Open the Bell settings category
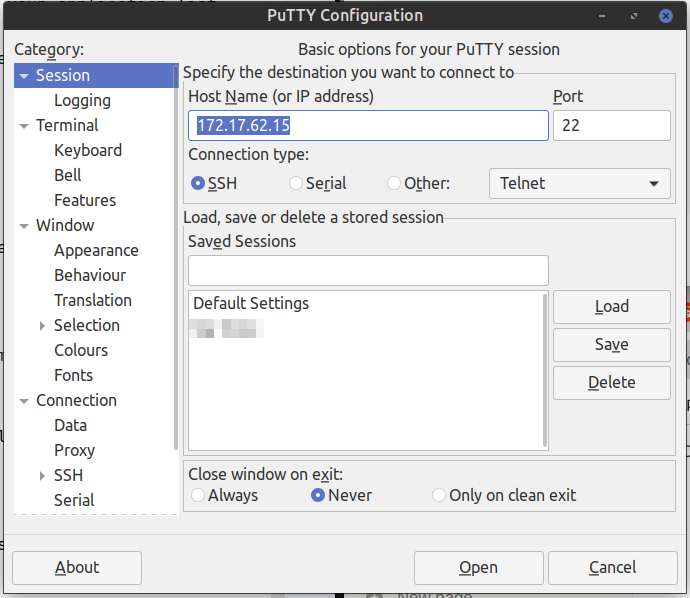The height and width of the screenshot is (598, 690). [x=68, y=175]
